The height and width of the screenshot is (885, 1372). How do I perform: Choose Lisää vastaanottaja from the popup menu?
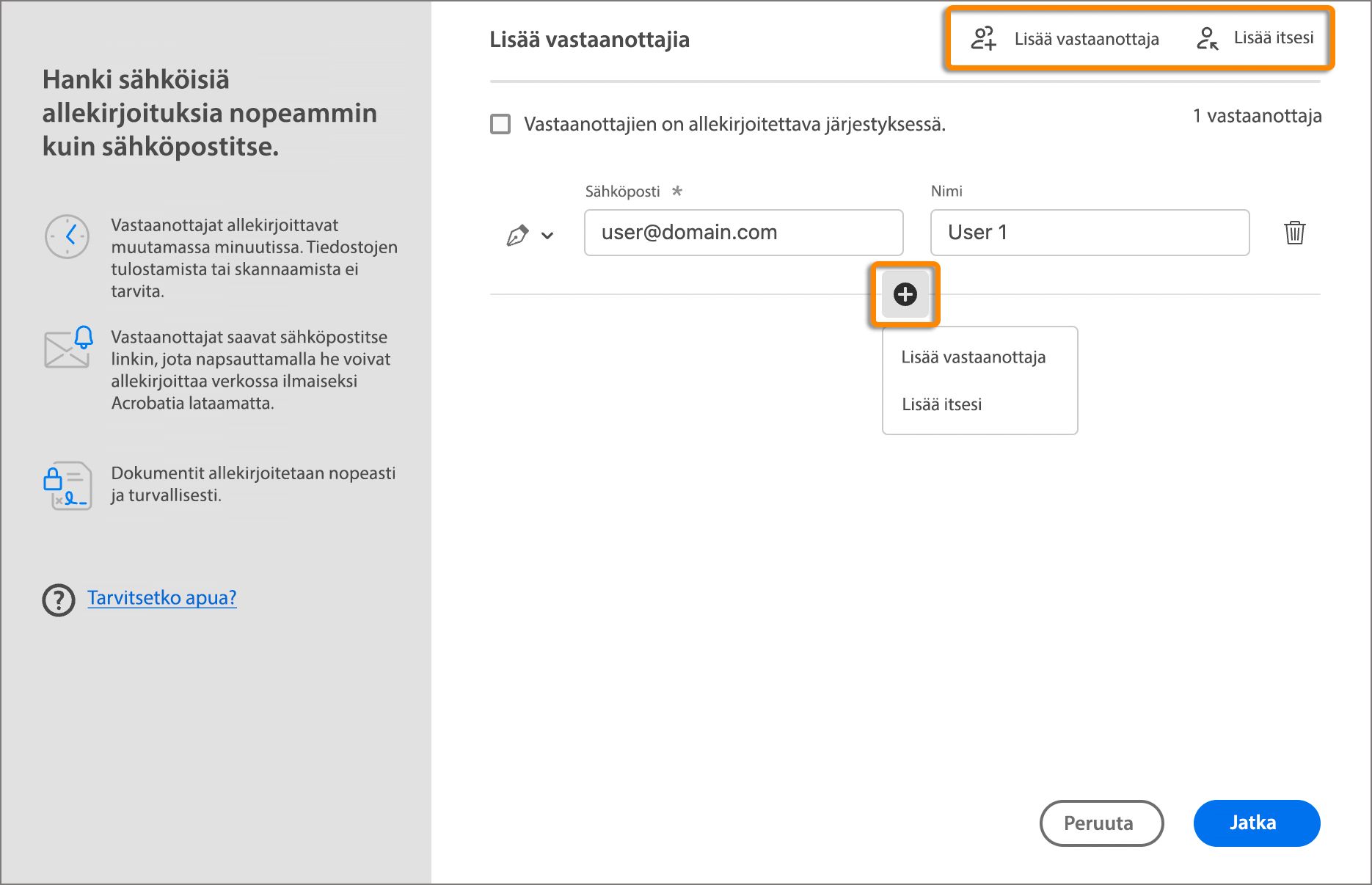click(x=974, y=357)
